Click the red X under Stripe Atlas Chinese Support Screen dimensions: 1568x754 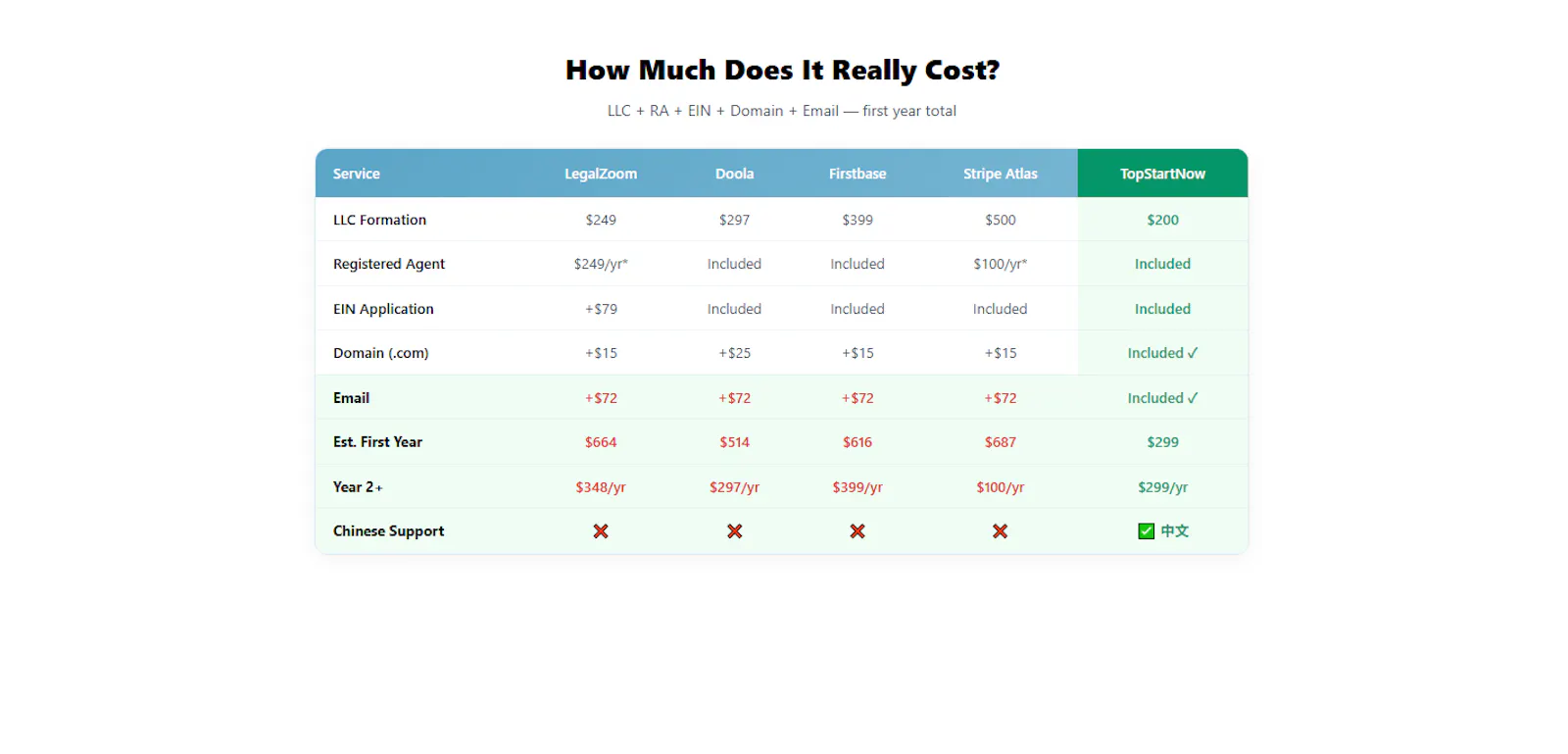1000,531
